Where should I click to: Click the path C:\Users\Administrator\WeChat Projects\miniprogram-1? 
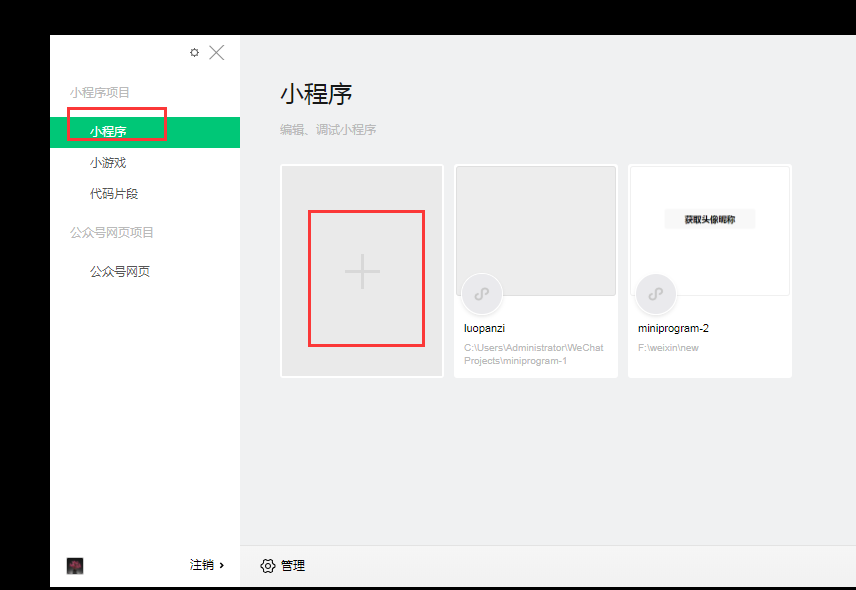click(x=533, y=354)
